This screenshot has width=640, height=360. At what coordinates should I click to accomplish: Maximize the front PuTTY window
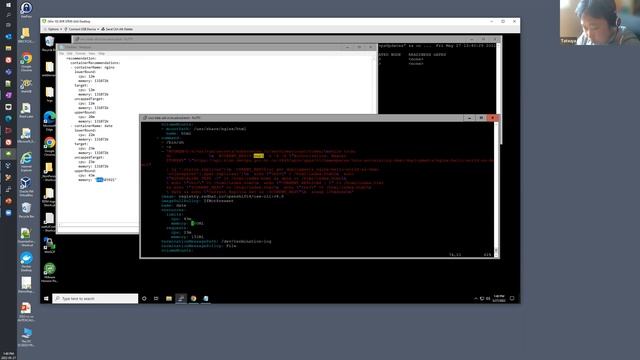[481, 118]
